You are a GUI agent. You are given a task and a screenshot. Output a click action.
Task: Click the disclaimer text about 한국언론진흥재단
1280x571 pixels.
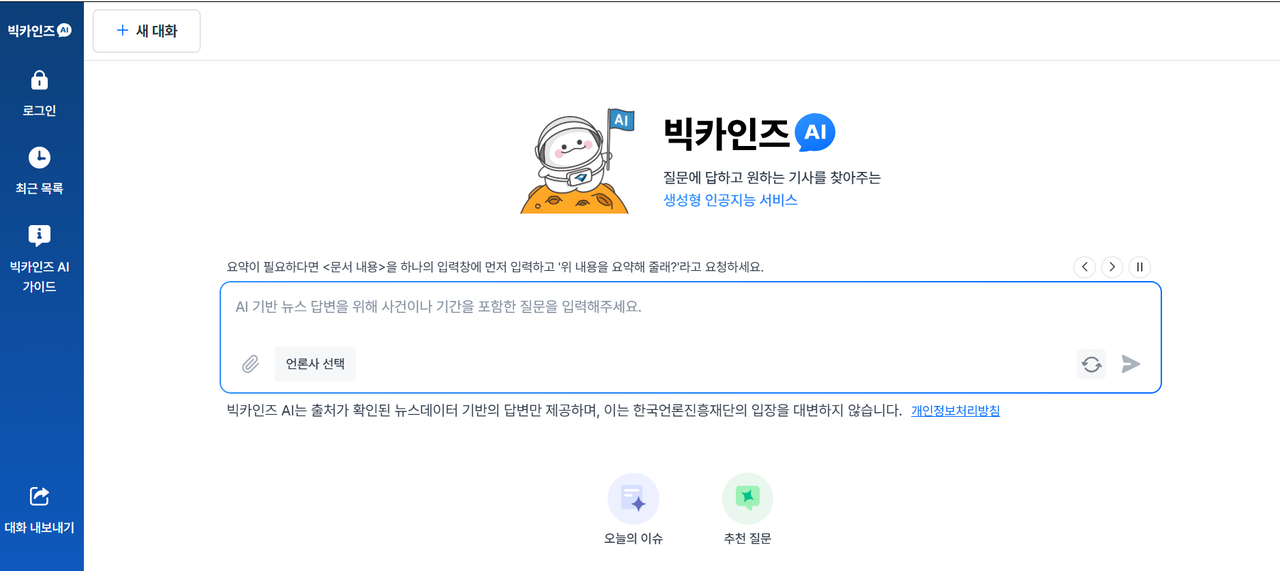coord(564,411)
